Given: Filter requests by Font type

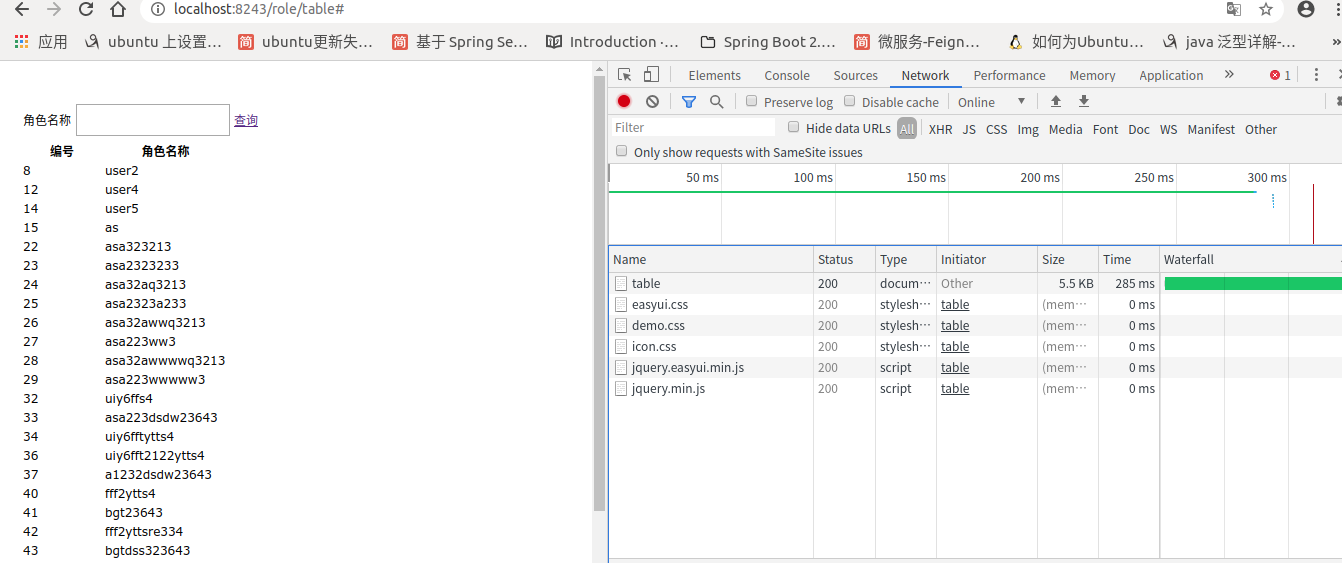Looking at the screenshot, I should [1105, 129].
